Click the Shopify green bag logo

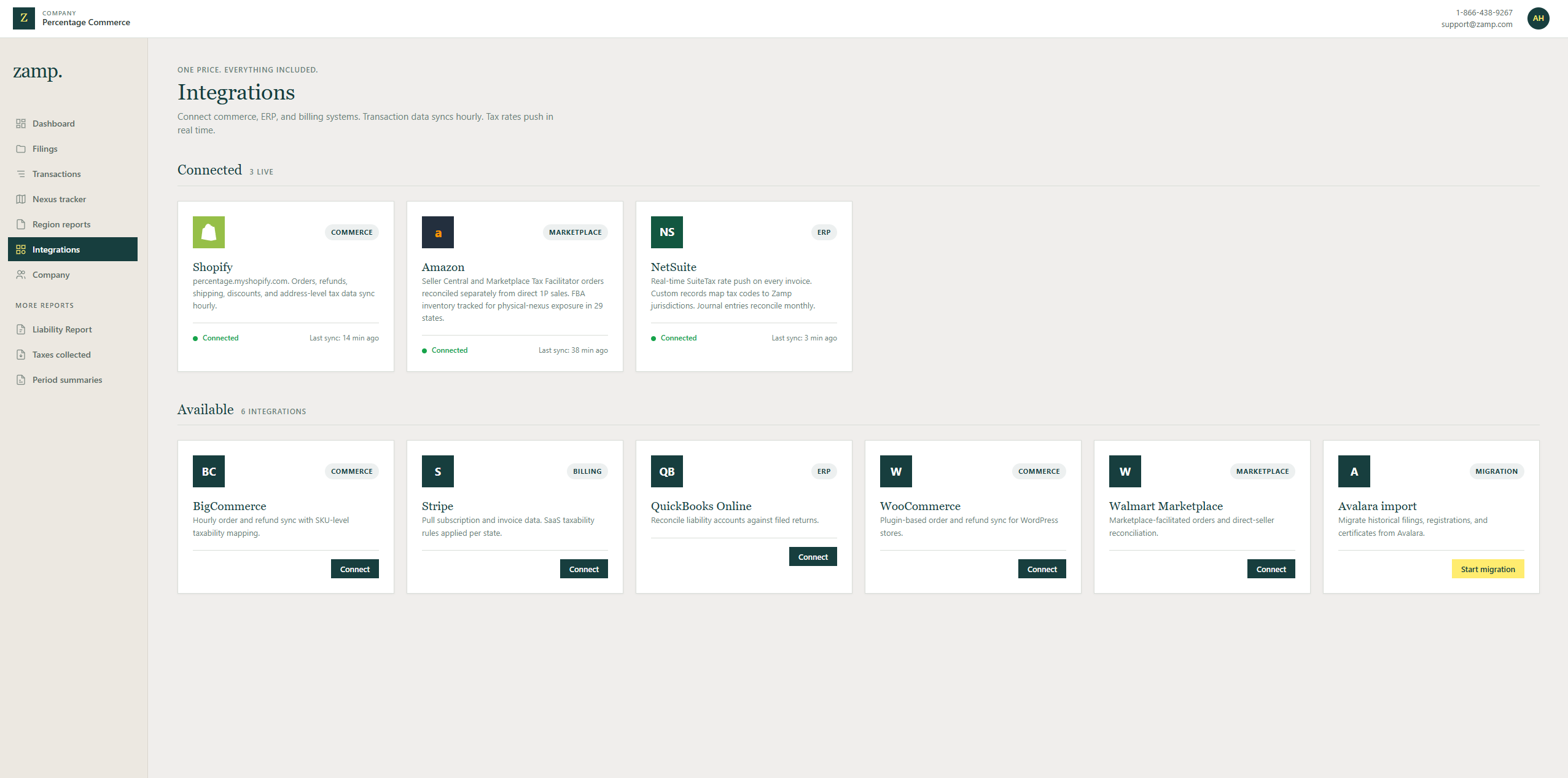(209, 232)
